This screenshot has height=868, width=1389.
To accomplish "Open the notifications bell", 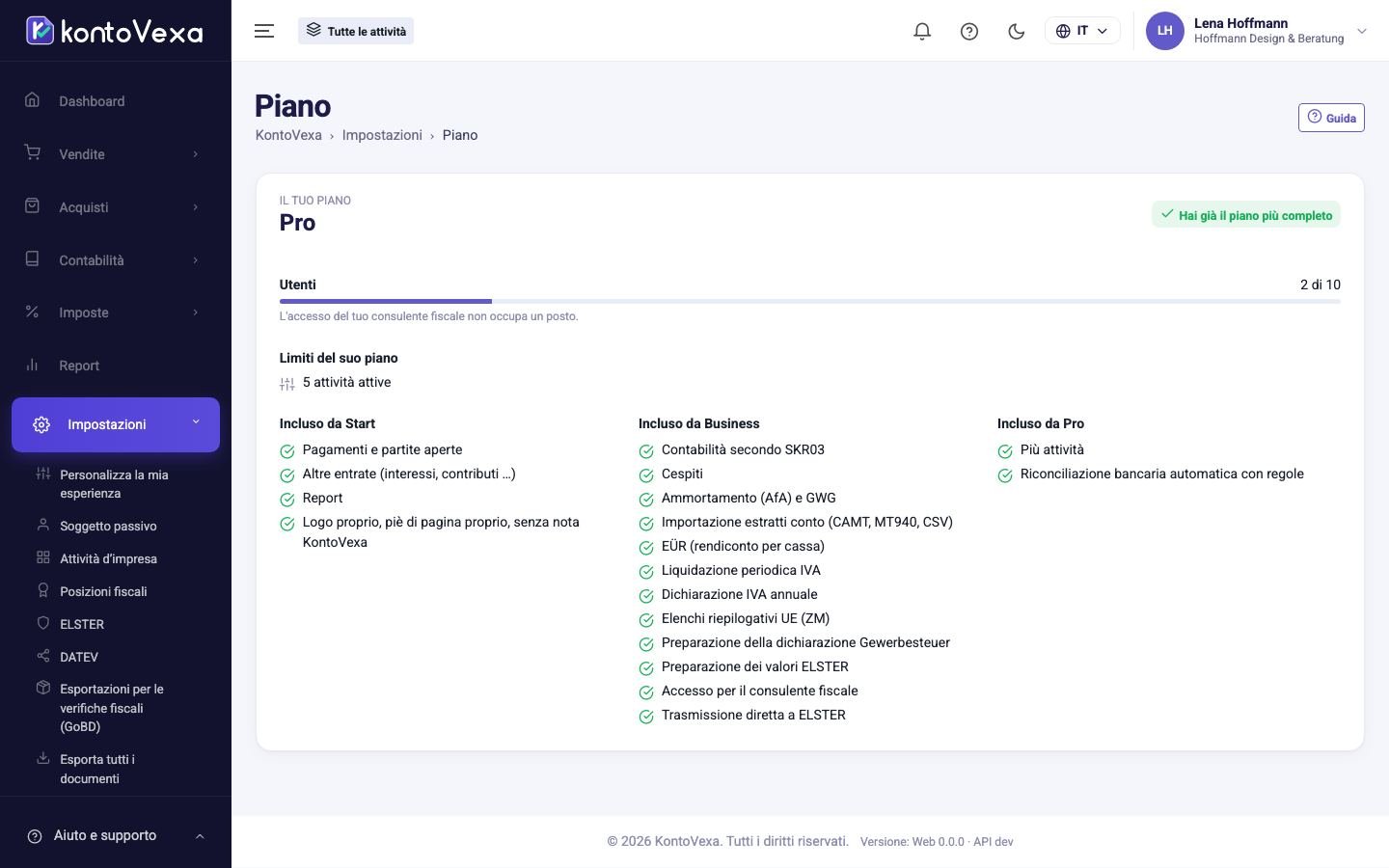I will (x=922, y=31).
